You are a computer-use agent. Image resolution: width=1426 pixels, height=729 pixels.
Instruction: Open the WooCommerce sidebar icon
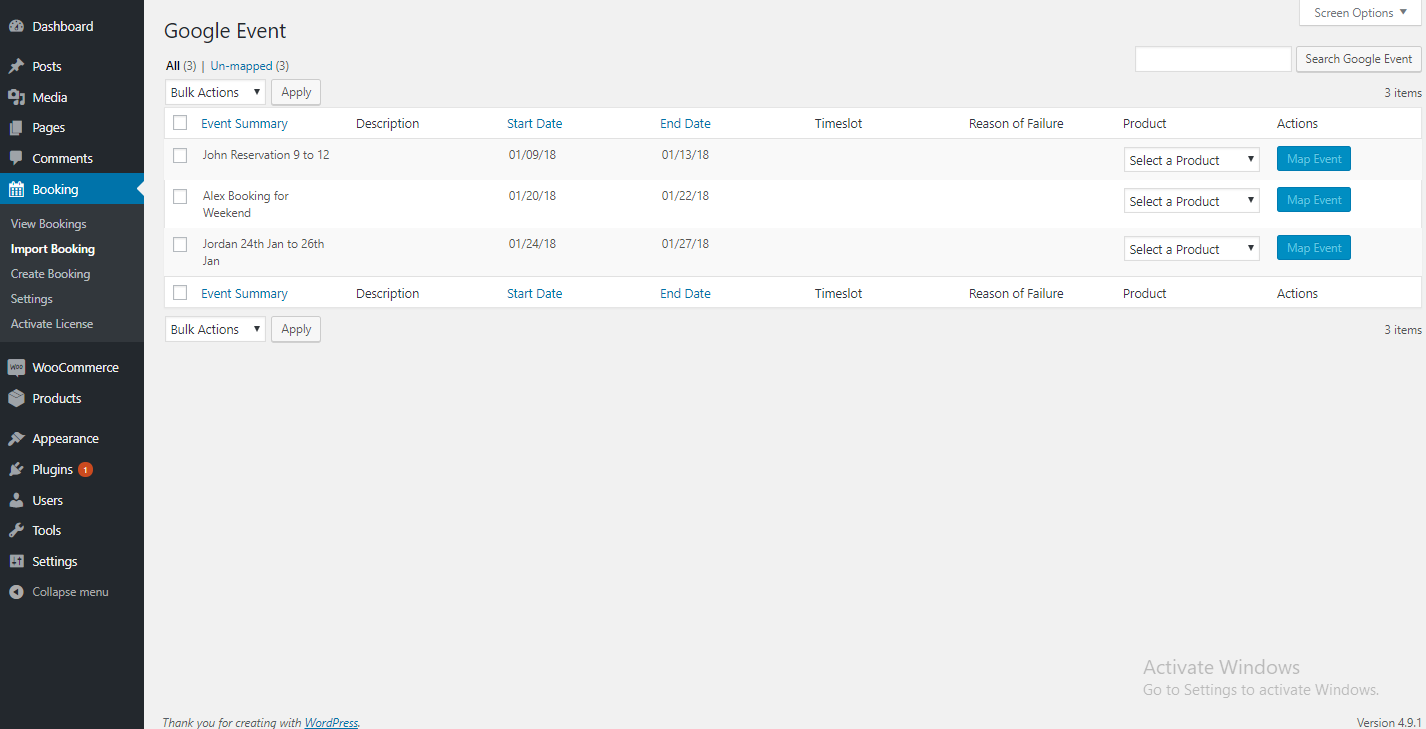18,367
